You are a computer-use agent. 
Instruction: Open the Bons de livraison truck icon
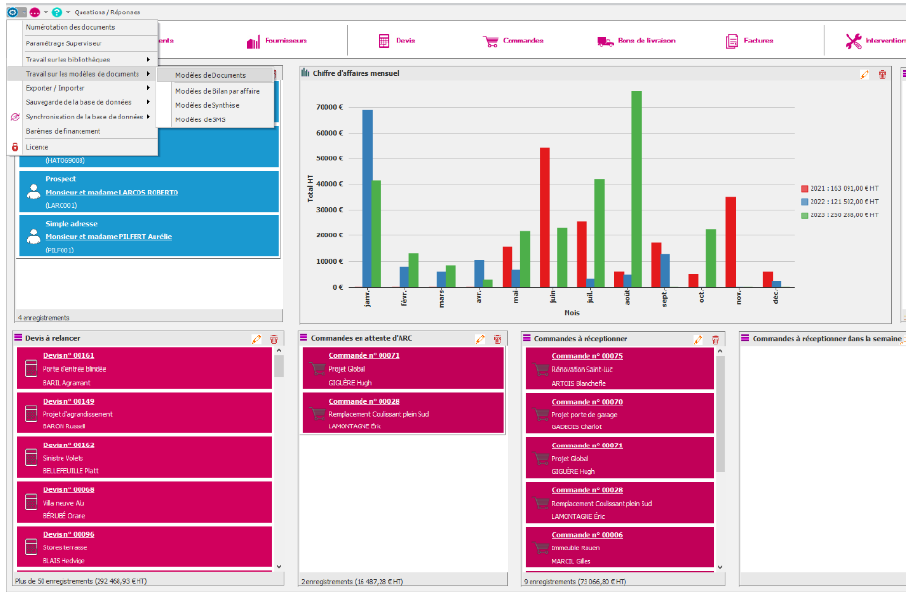[x=605, y=41]
